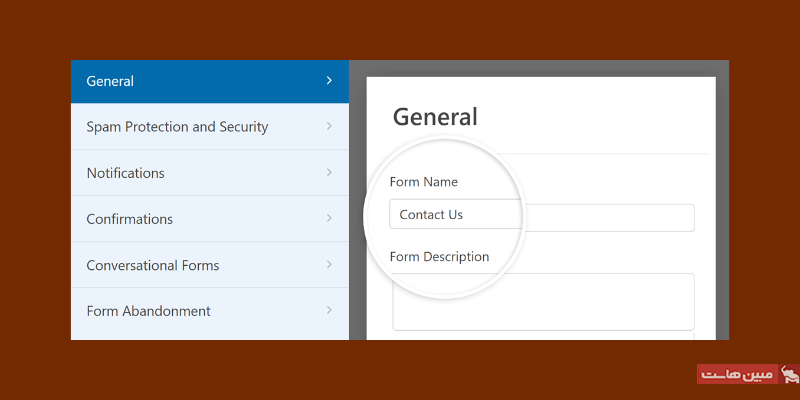Click the chevron arrow beside General
Viewport: 800px width, 400px height.
click(329, 81)
